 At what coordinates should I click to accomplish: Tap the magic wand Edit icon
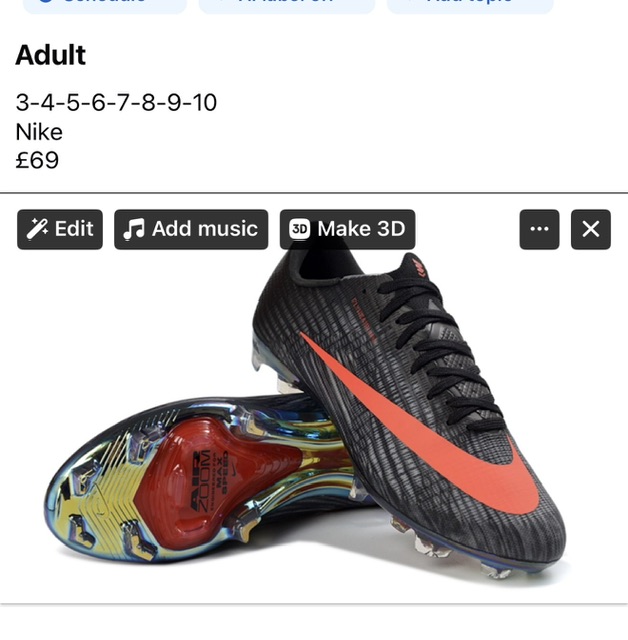pos(37,229)
